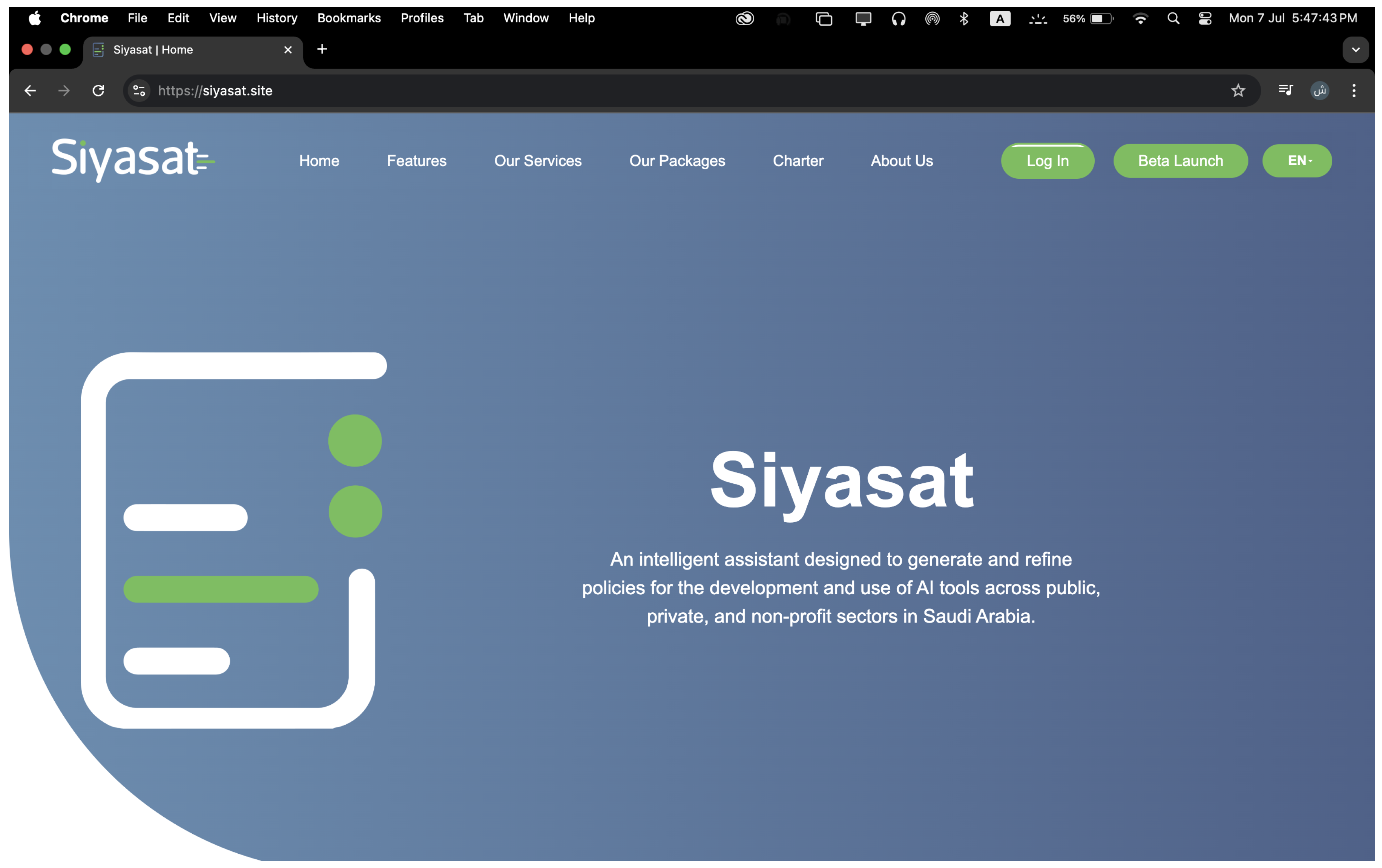Reload the page
Image resolution: width=1382 pixels, height=868 pixels.
[98, 91]
